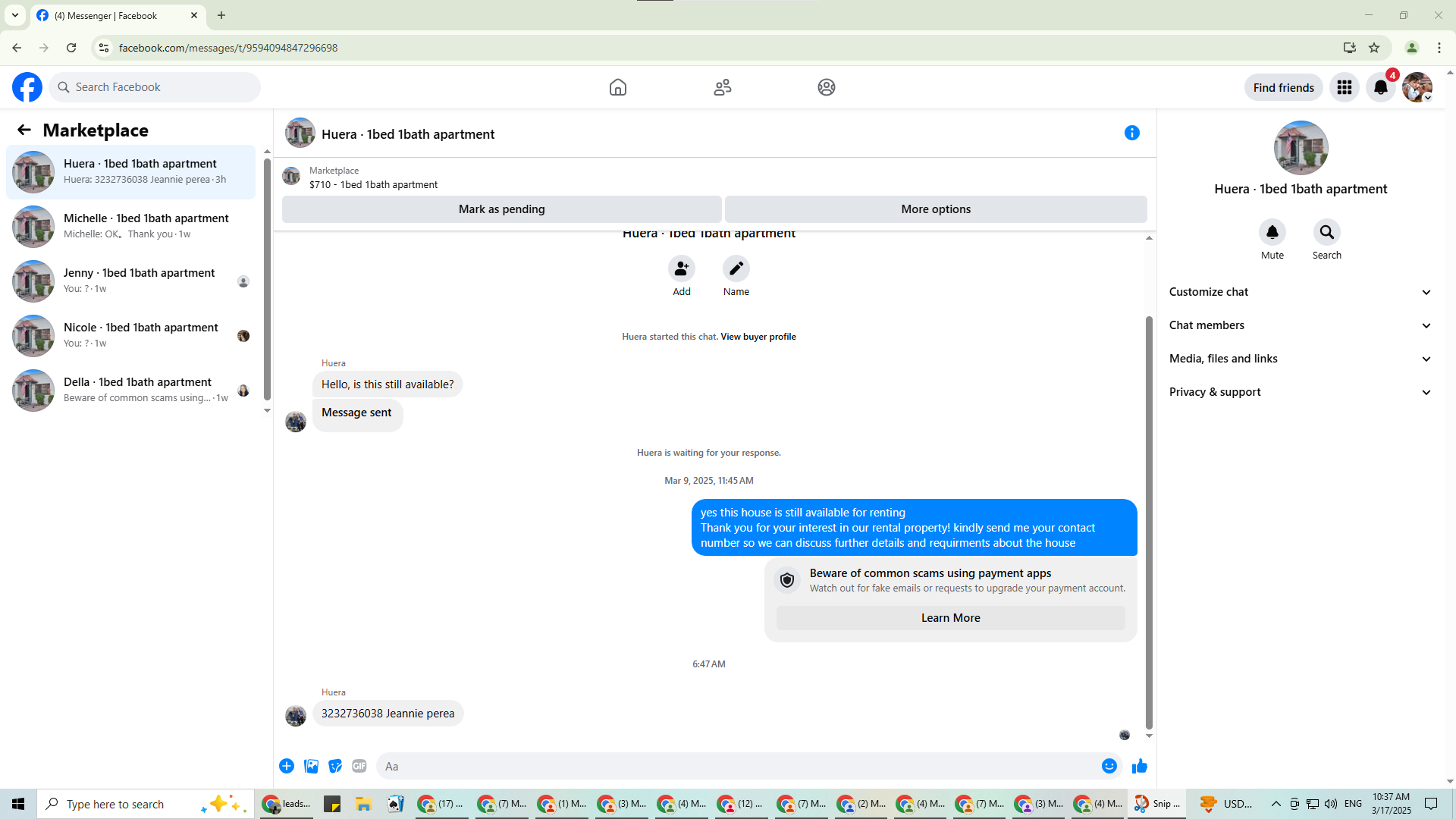Bookmark this page with the star icon
This screenshot has height=819, width=1456.
pos(1374,48)
